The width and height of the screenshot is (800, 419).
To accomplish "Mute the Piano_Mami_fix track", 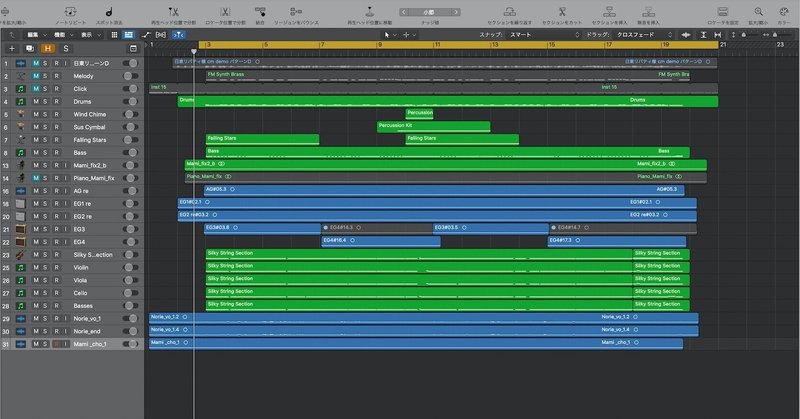I will point(36,178).
